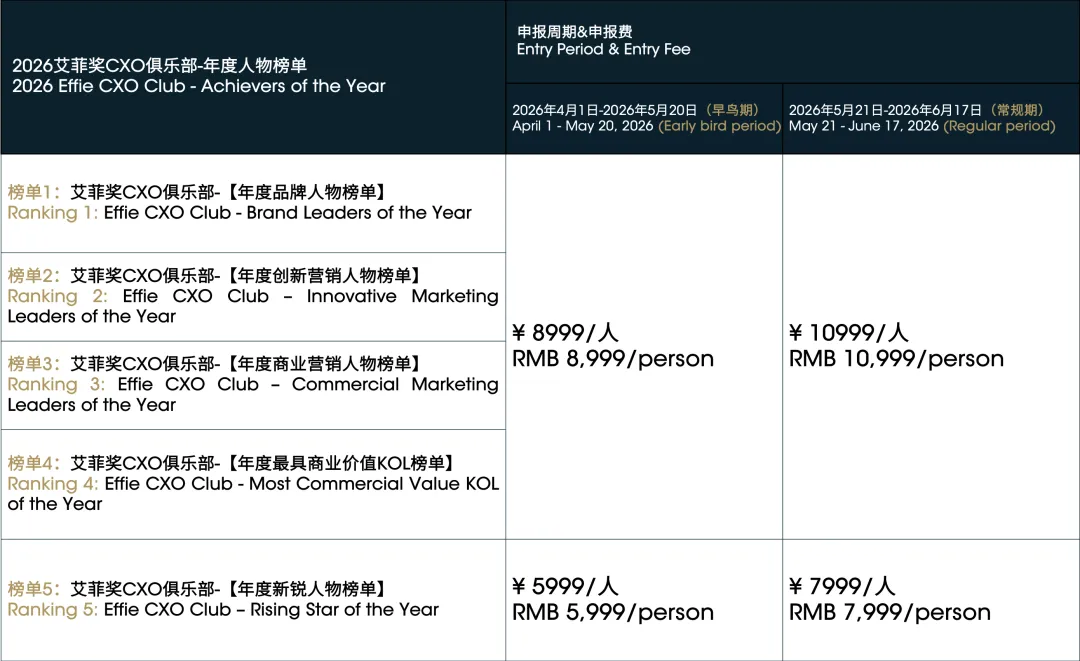
Task: Click the "RMB 10,999/person" regular fee
Action: (x=896, y=359)
